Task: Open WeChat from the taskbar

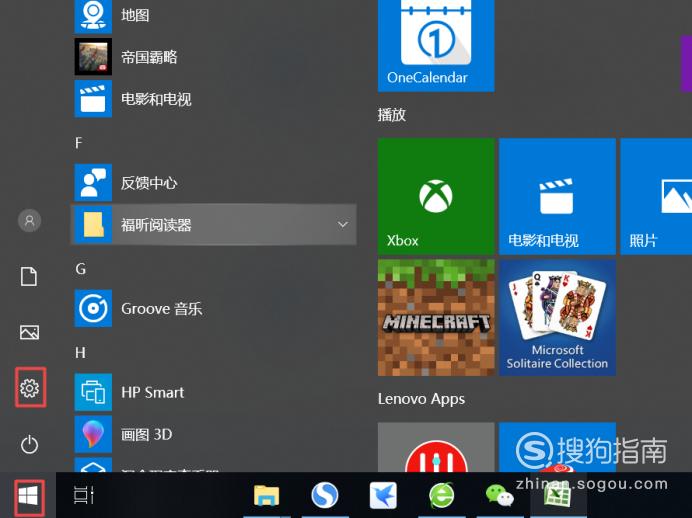Action: click(500, 495)
